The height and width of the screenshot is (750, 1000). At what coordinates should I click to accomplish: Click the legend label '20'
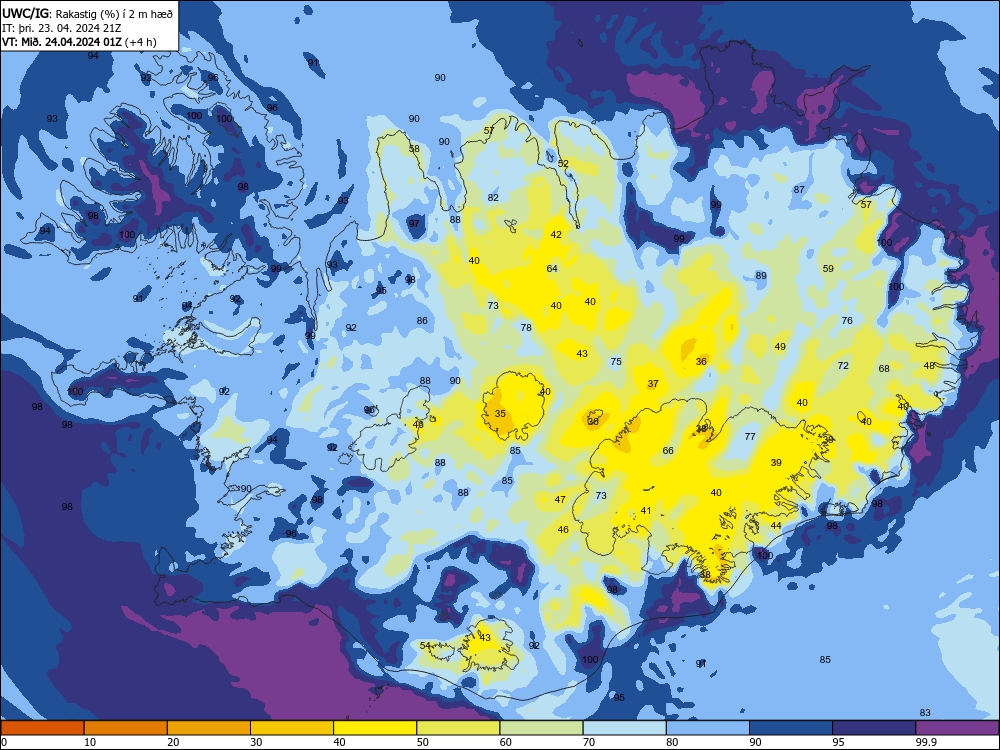(x=173, y=742)
